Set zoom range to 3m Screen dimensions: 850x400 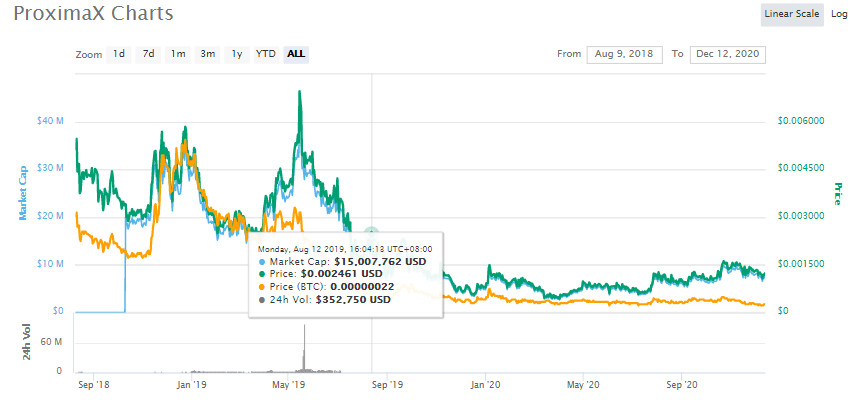(x=208, y=54)
